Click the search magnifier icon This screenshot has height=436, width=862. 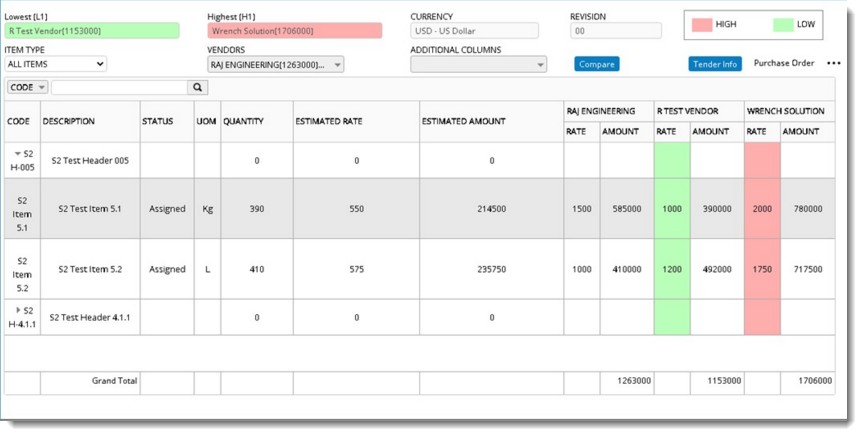pyautogui.click(x=198, y=88)
